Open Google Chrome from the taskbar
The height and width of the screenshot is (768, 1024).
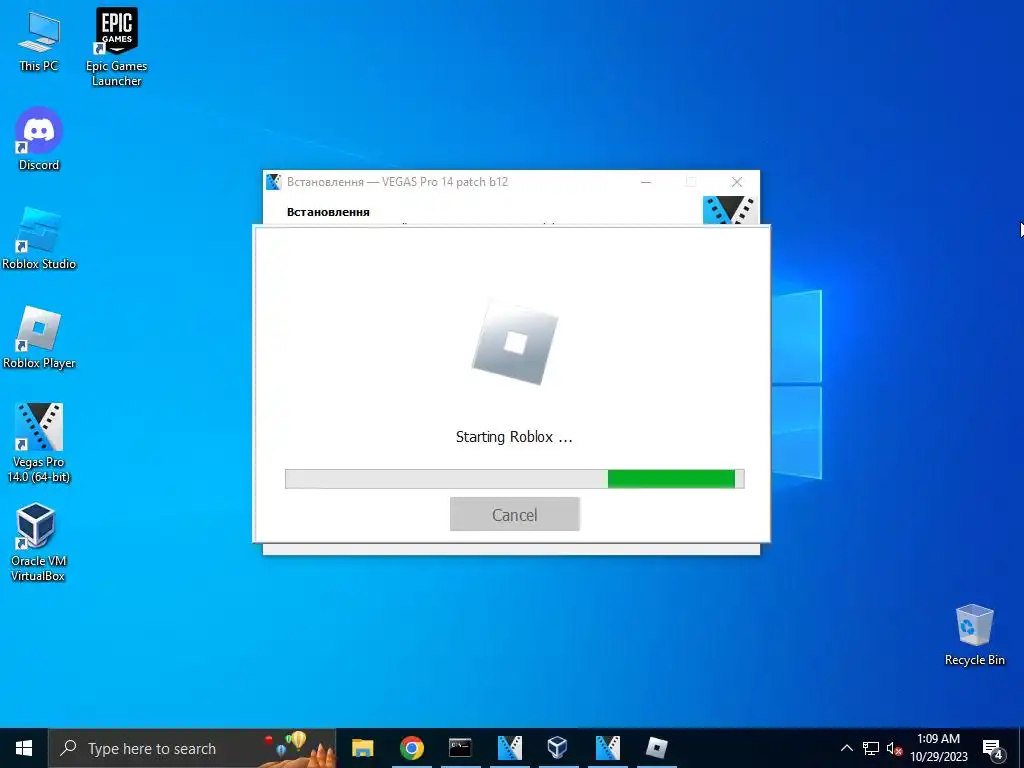click(411, 748)
